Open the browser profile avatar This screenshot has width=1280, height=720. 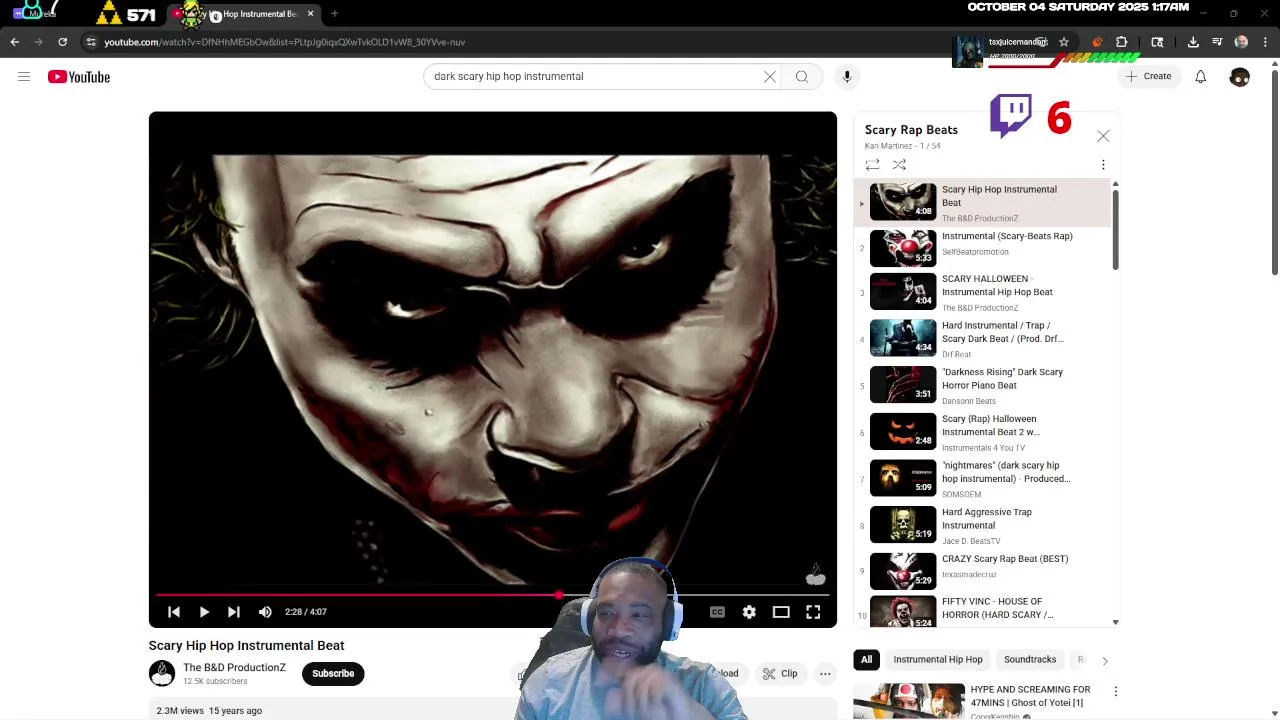point(1241,42)
